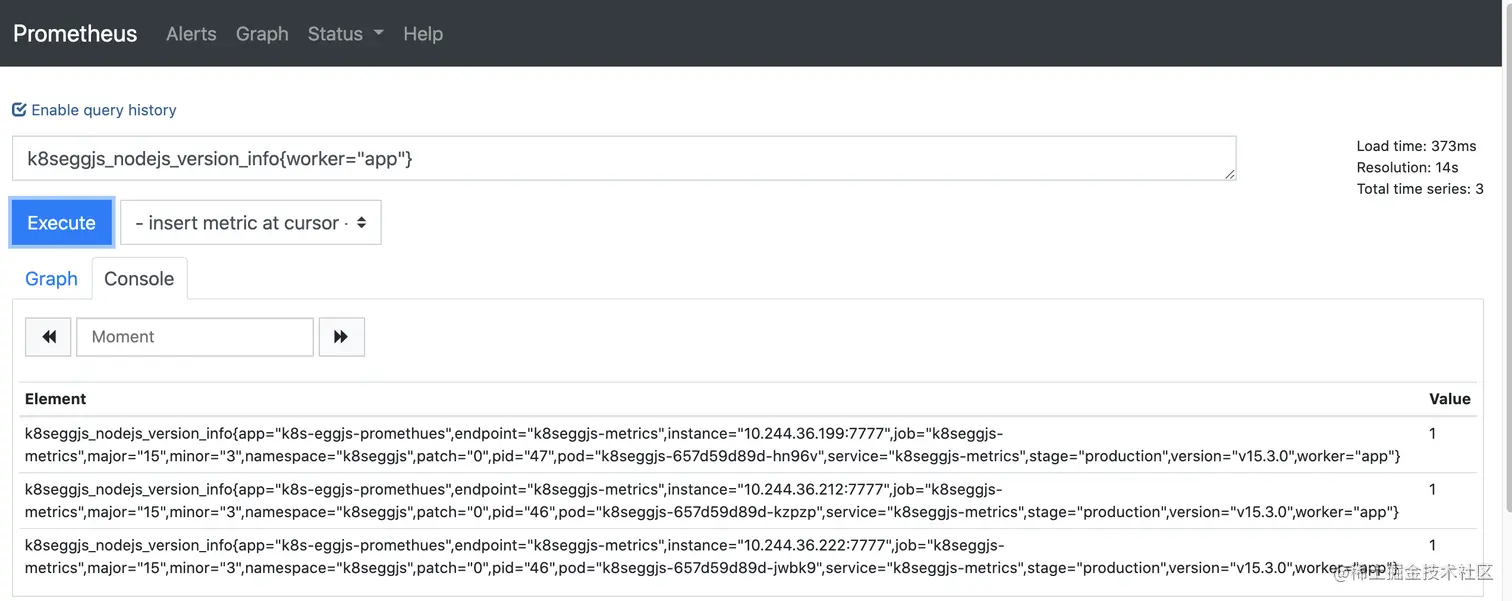Focus the query expression input field
The height and width of the screenshot is (601, 1512).
pos(620,159)
